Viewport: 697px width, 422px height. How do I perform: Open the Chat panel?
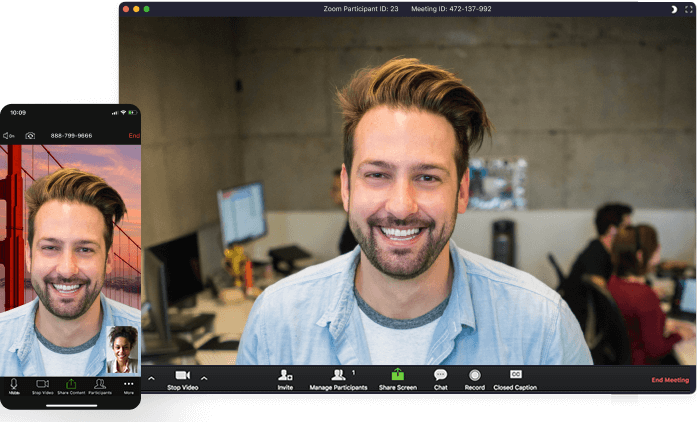click(x=441, y=380)
